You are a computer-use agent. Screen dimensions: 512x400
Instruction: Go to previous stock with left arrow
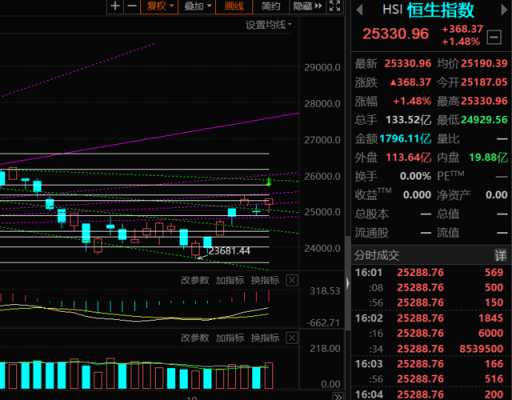point(359,9)
